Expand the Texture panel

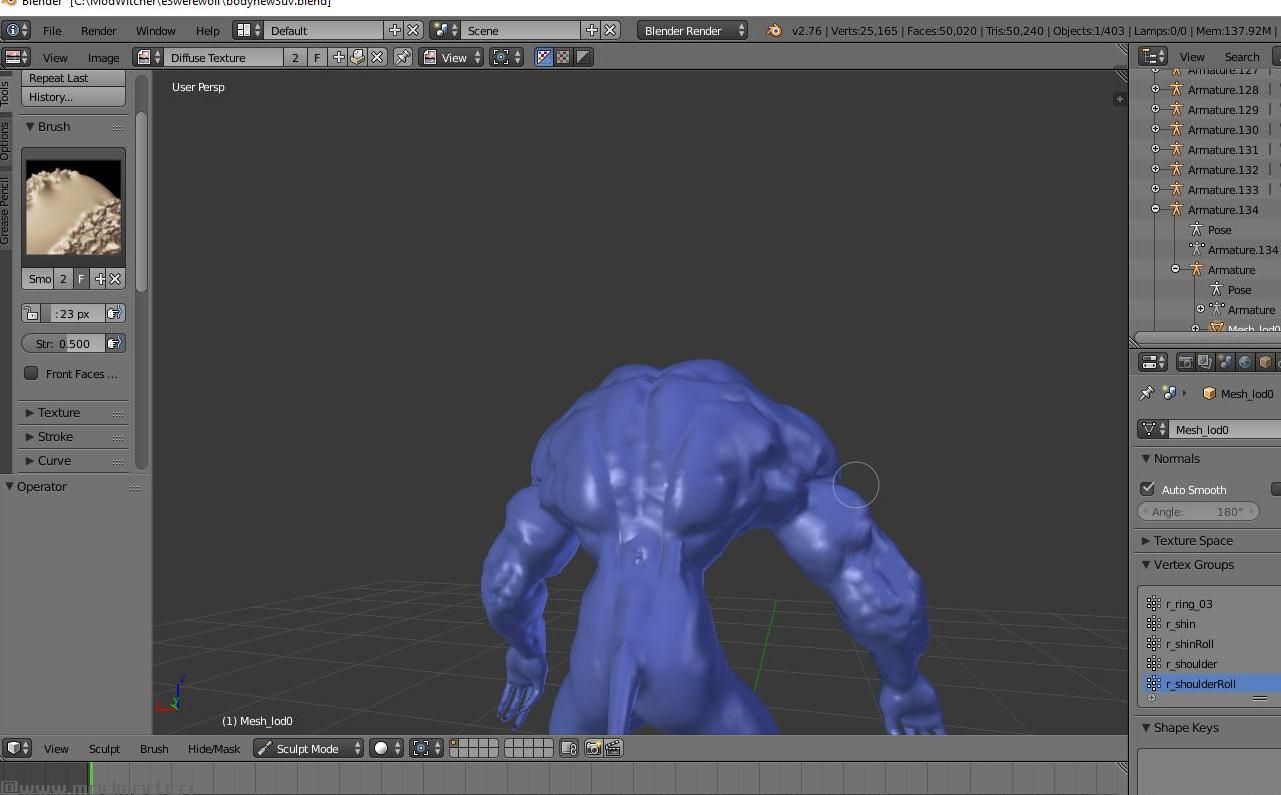coord(59,413)
